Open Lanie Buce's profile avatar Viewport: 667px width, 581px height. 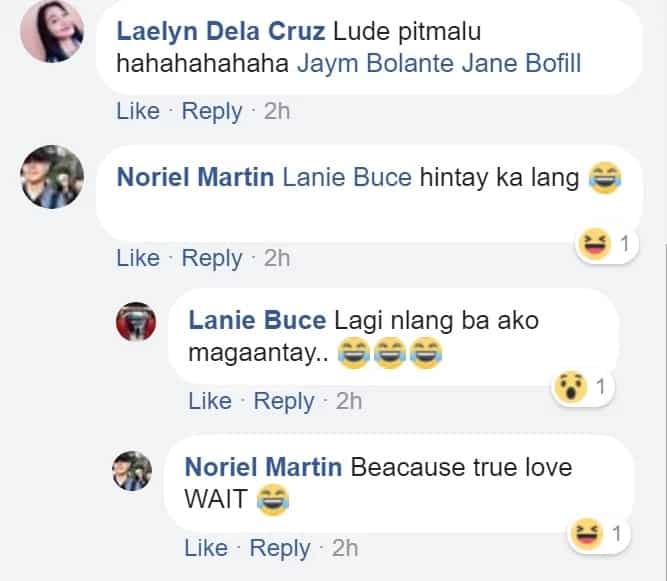click(136, 322)
